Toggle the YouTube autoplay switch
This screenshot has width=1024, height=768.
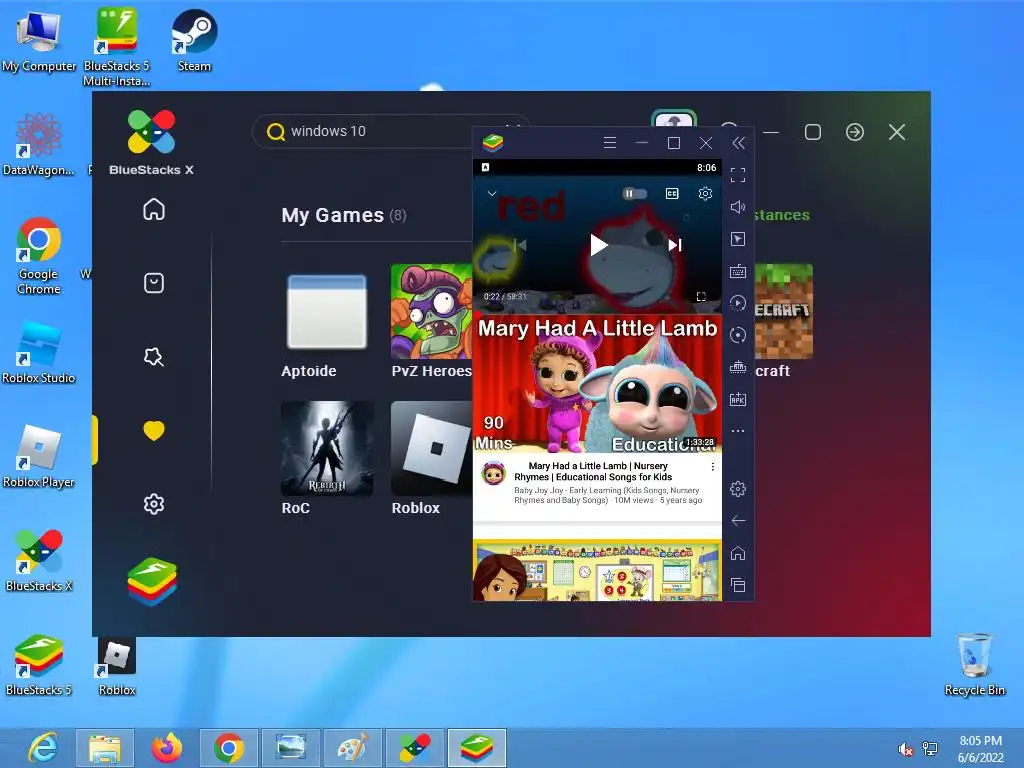coord(634,193)
